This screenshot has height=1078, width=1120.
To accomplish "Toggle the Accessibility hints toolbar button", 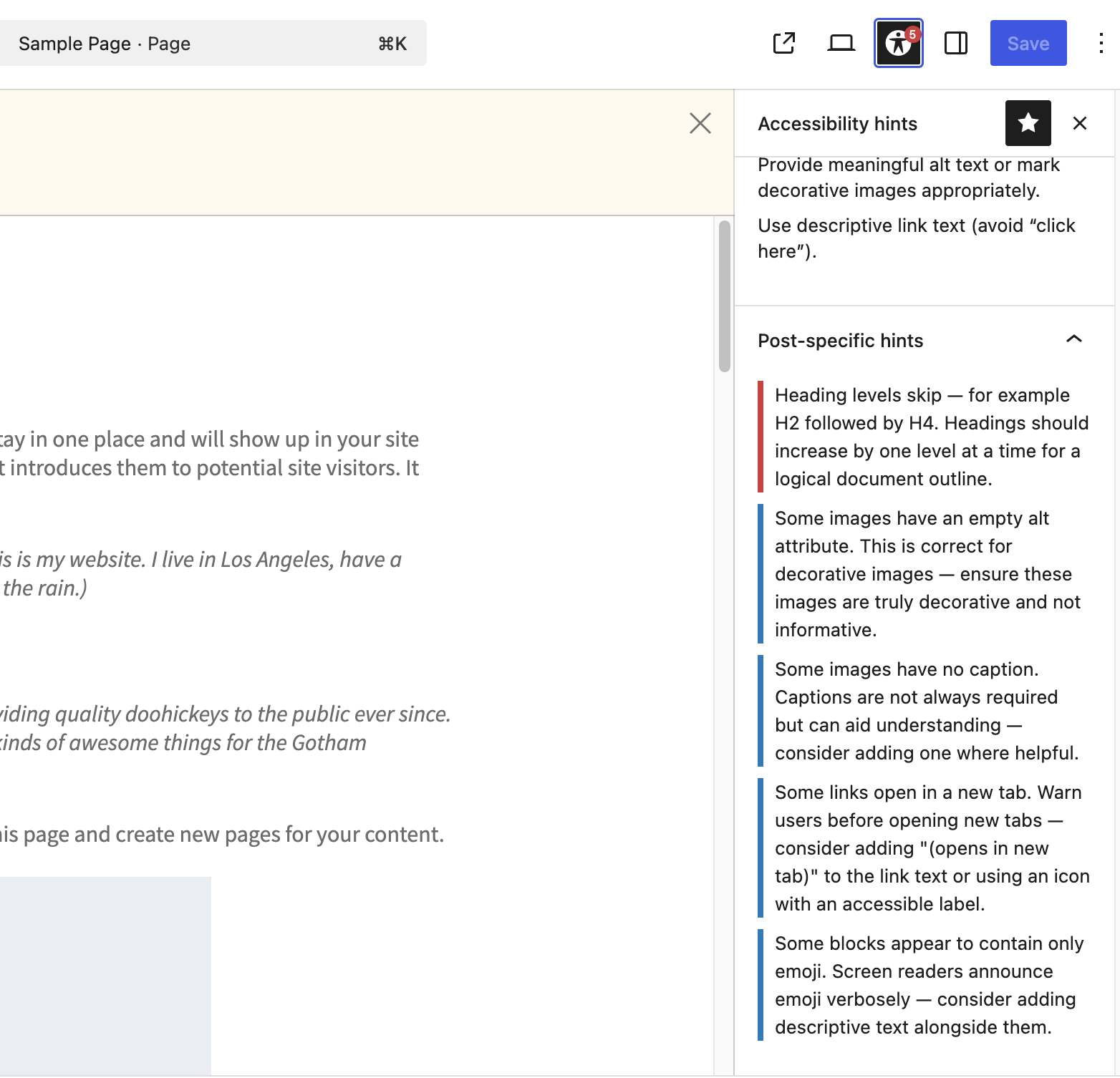I will coord(899,44).
